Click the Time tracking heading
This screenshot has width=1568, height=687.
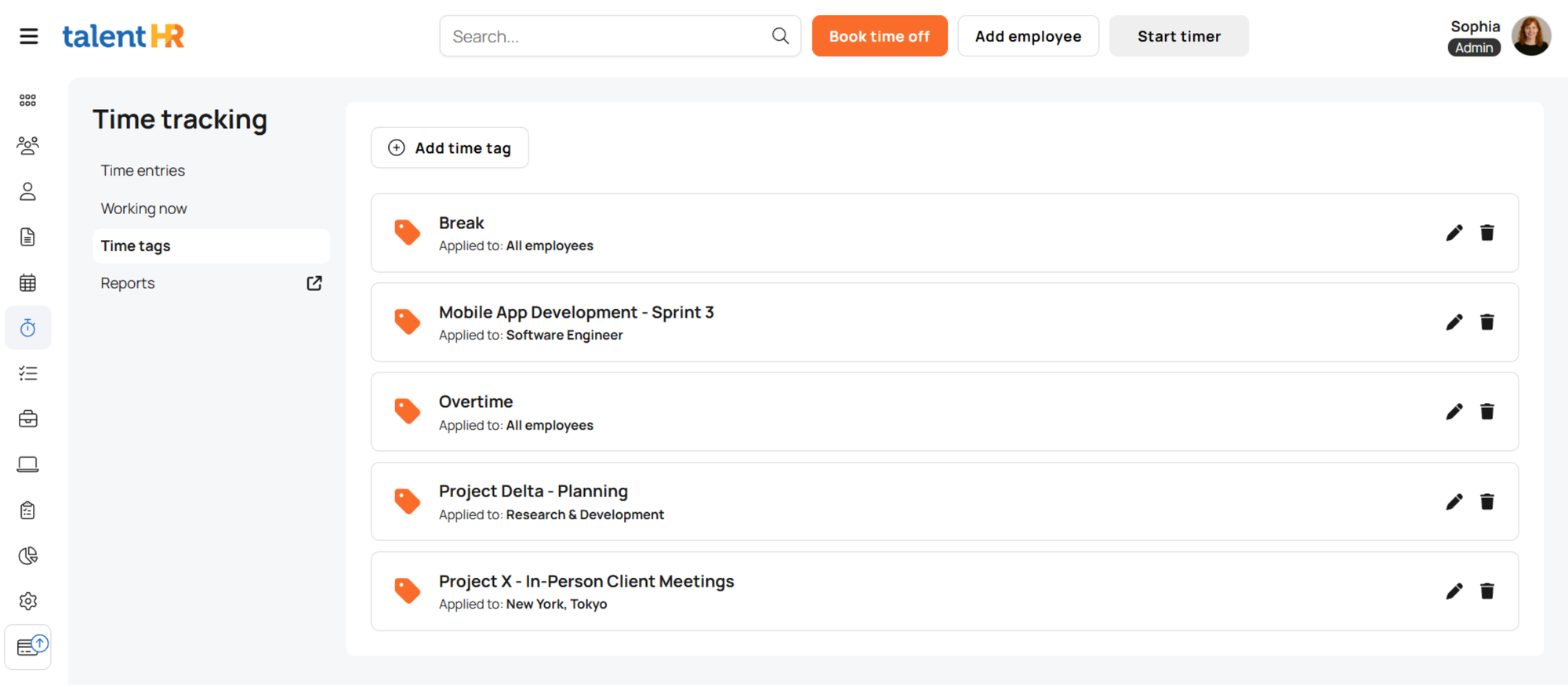(180, 119)
